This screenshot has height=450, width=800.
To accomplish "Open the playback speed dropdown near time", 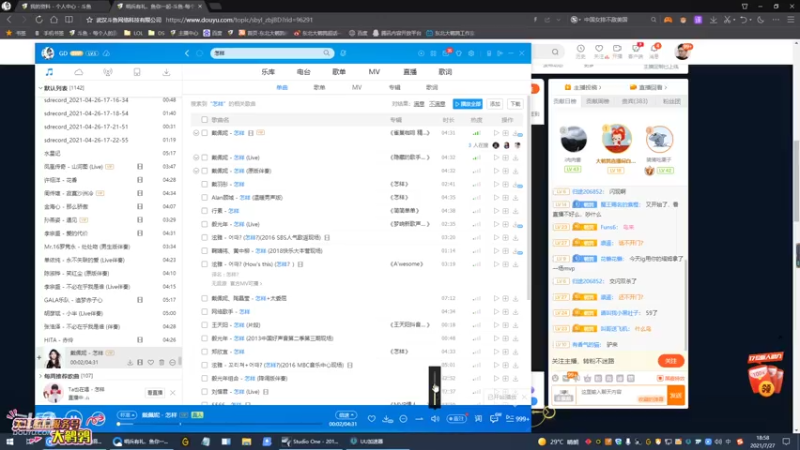I will tap(345, 415).
